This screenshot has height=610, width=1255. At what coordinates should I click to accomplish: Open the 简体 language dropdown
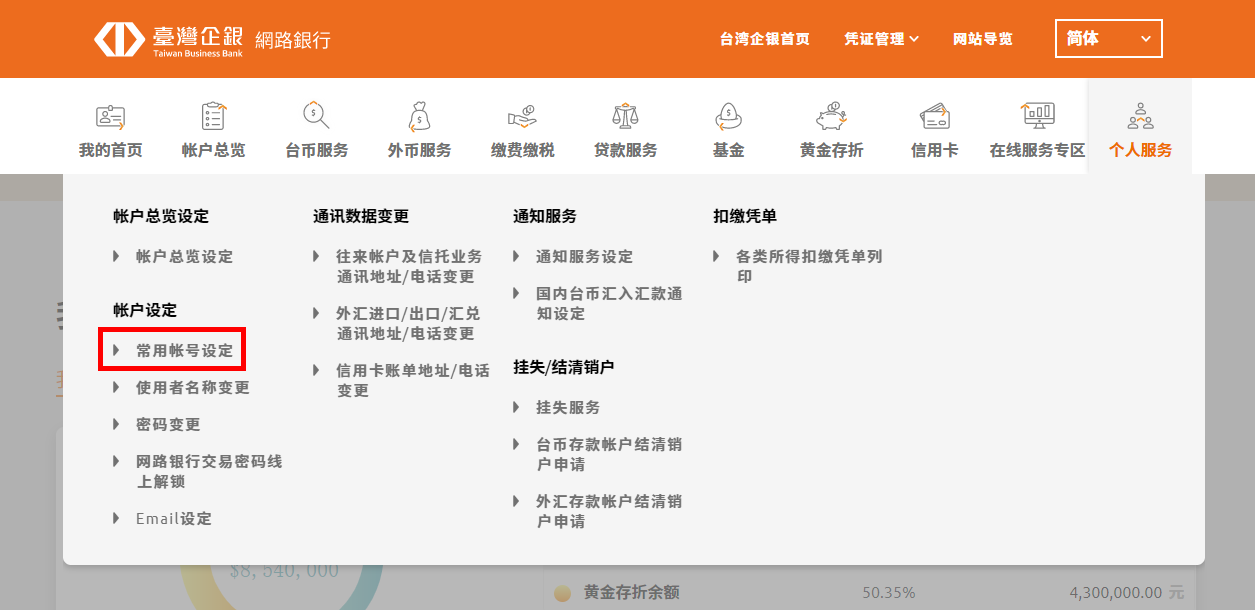tap(1108, 39)
